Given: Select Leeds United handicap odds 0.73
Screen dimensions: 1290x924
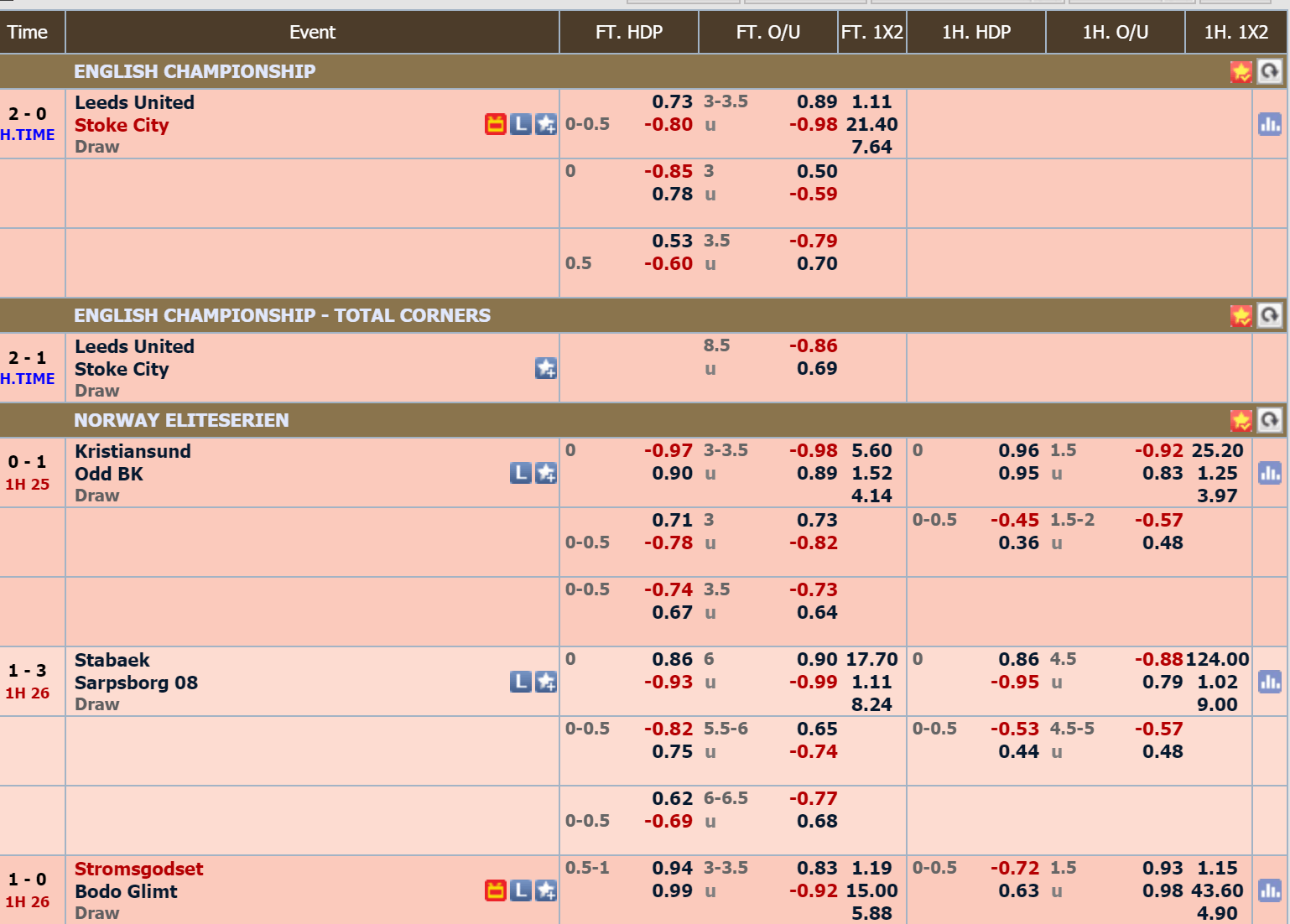Looking at the screenshot, I should point(673,101).
